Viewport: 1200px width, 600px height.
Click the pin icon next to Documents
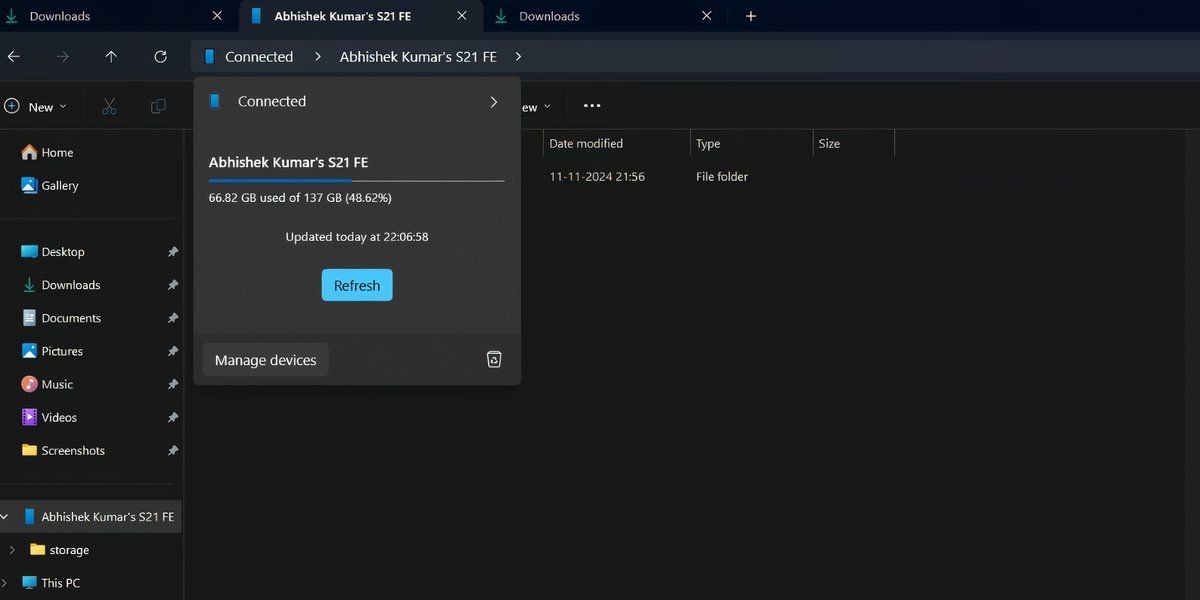tap(172, 318)
